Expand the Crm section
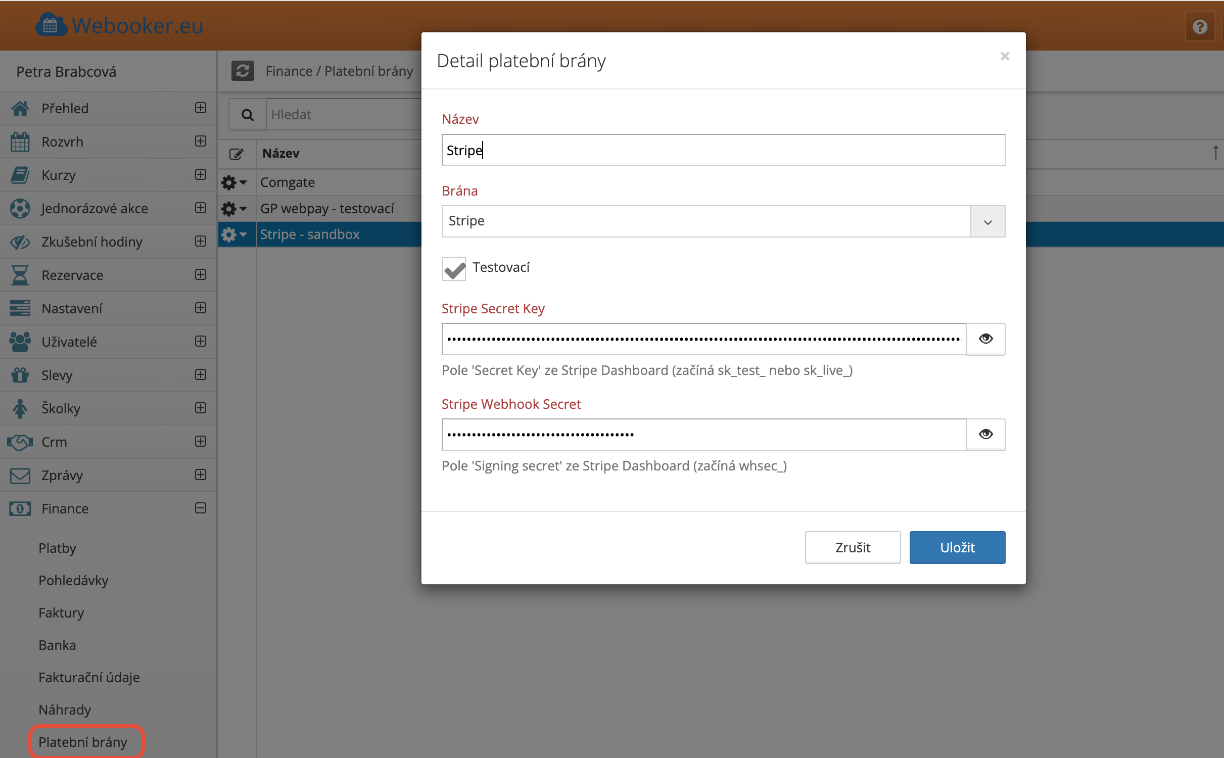The width and height of the screenshot is (1224, 758). tap(201, 441)
